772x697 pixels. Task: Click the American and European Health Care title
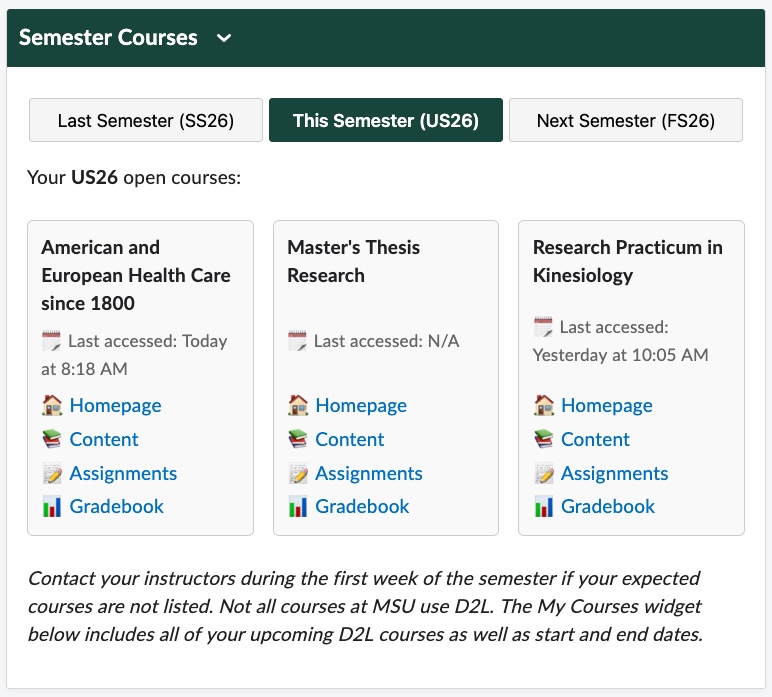coord(136,275)
